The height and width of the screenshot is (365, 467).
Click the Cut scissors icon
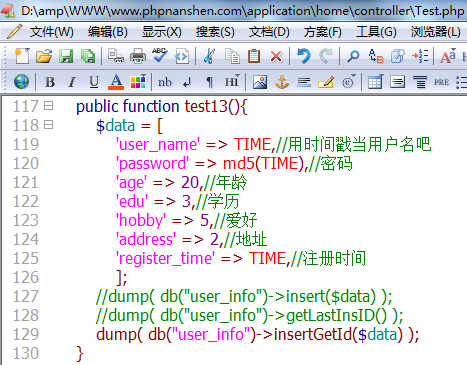(x=209, y=56)
